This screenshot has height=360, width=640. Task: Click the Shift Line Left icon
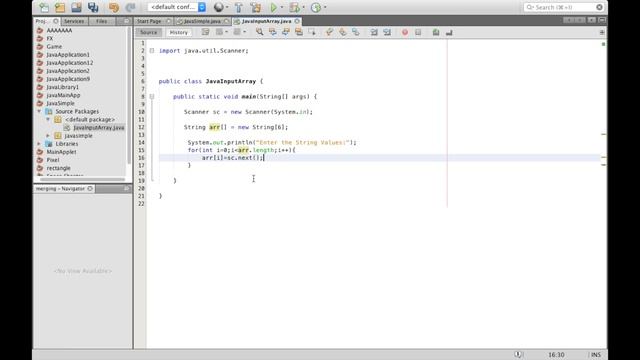coord(373,32)
